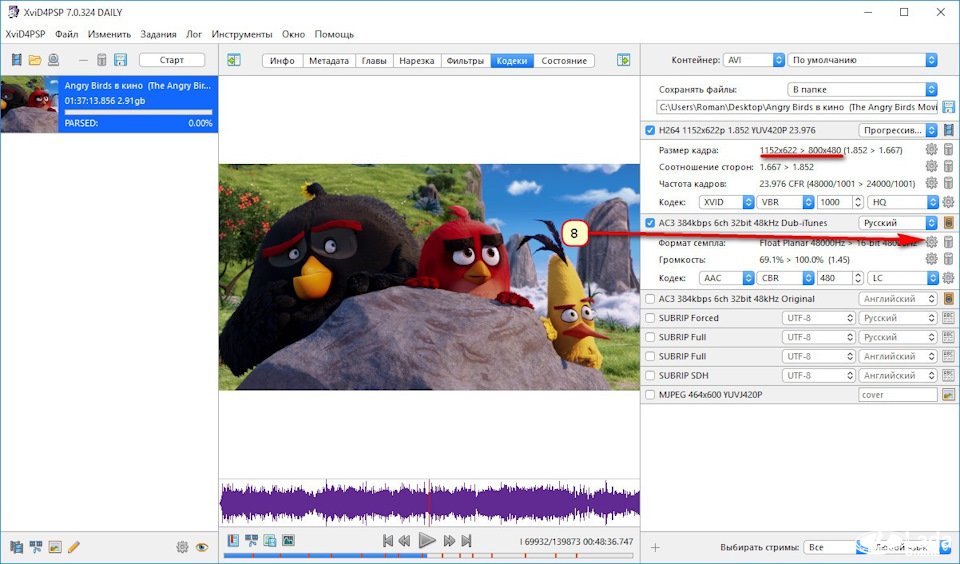This screenshot has height=564, width=960.
Task: Toggle the eye preview icon
Action: coord(202,547)
